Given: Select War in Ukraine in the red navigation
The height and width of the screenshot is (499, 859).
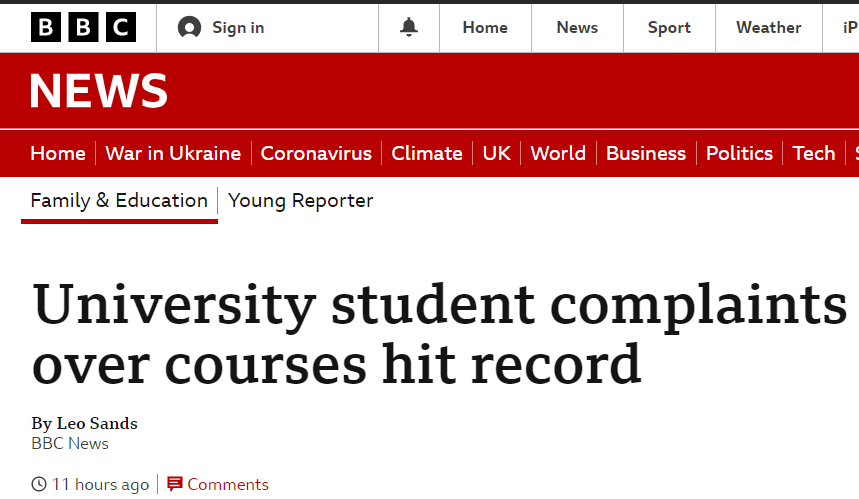Looking at the screenshot, I should pyautogui.click(x=173, y=153).
